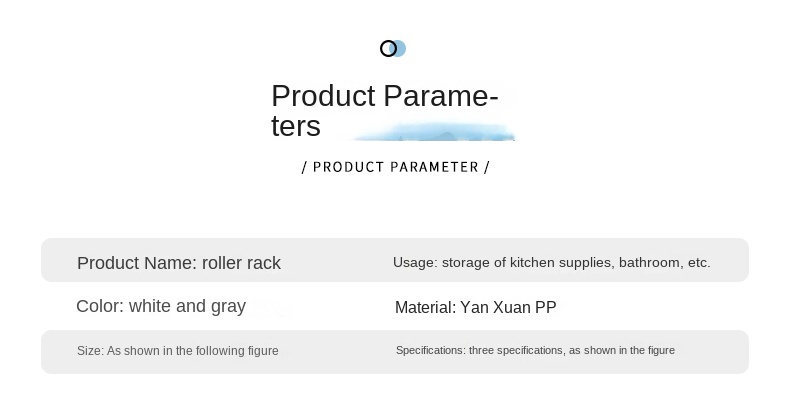Click the black outlined circle in logo
790x398 pixels.
(388, 49)
